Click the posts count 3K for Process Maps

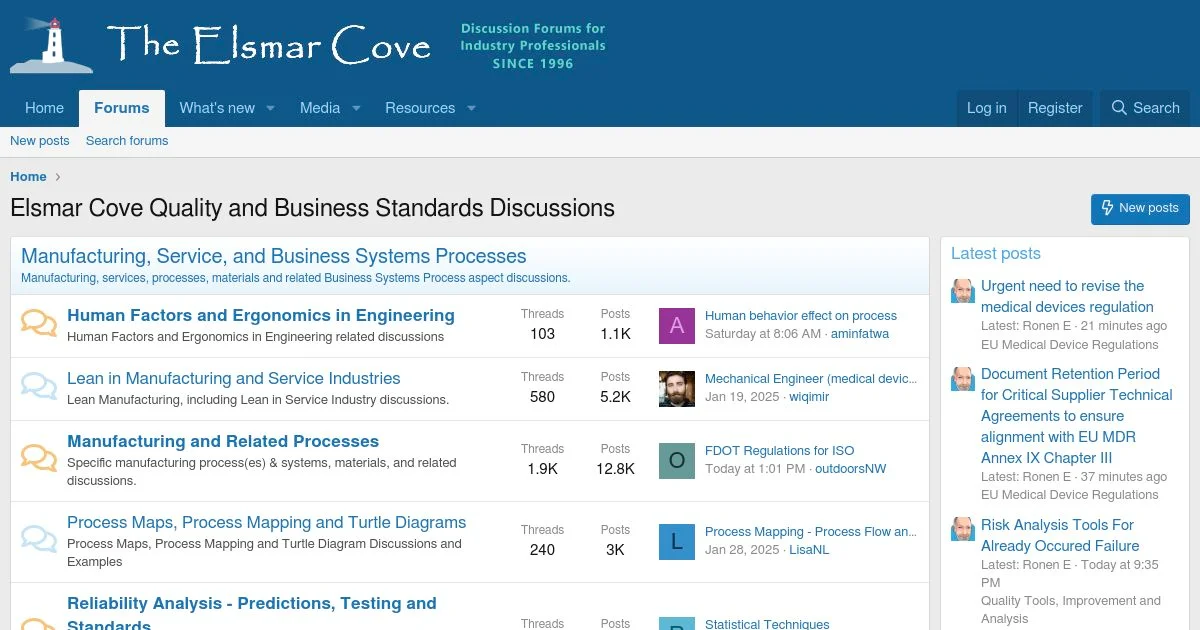click(x=615, y=550)
